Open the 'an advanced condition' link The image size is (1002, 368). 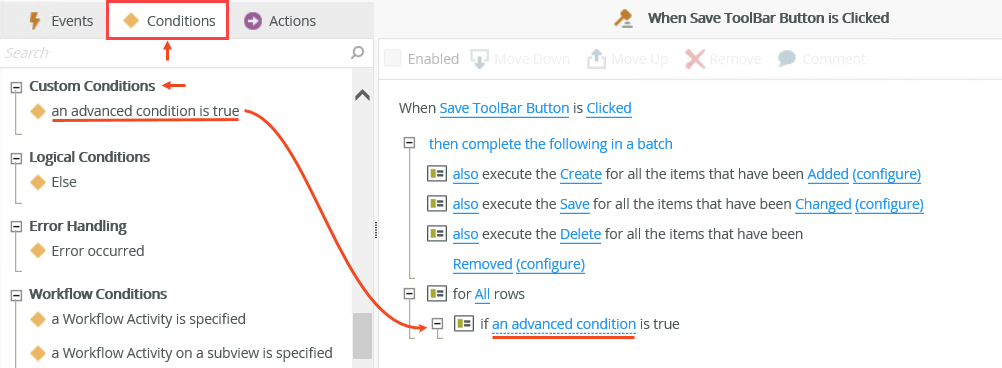564,324
